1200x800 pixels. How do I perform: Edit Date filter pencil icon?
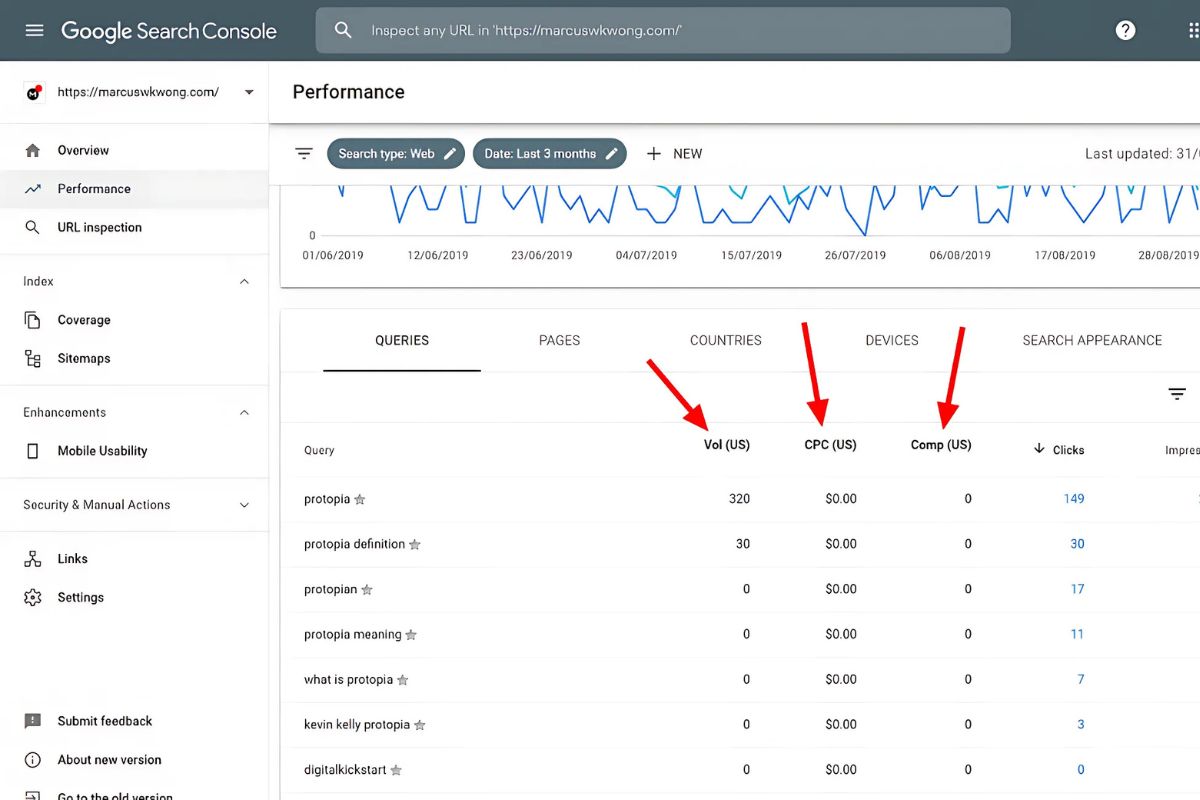click(x=611, y=153)
